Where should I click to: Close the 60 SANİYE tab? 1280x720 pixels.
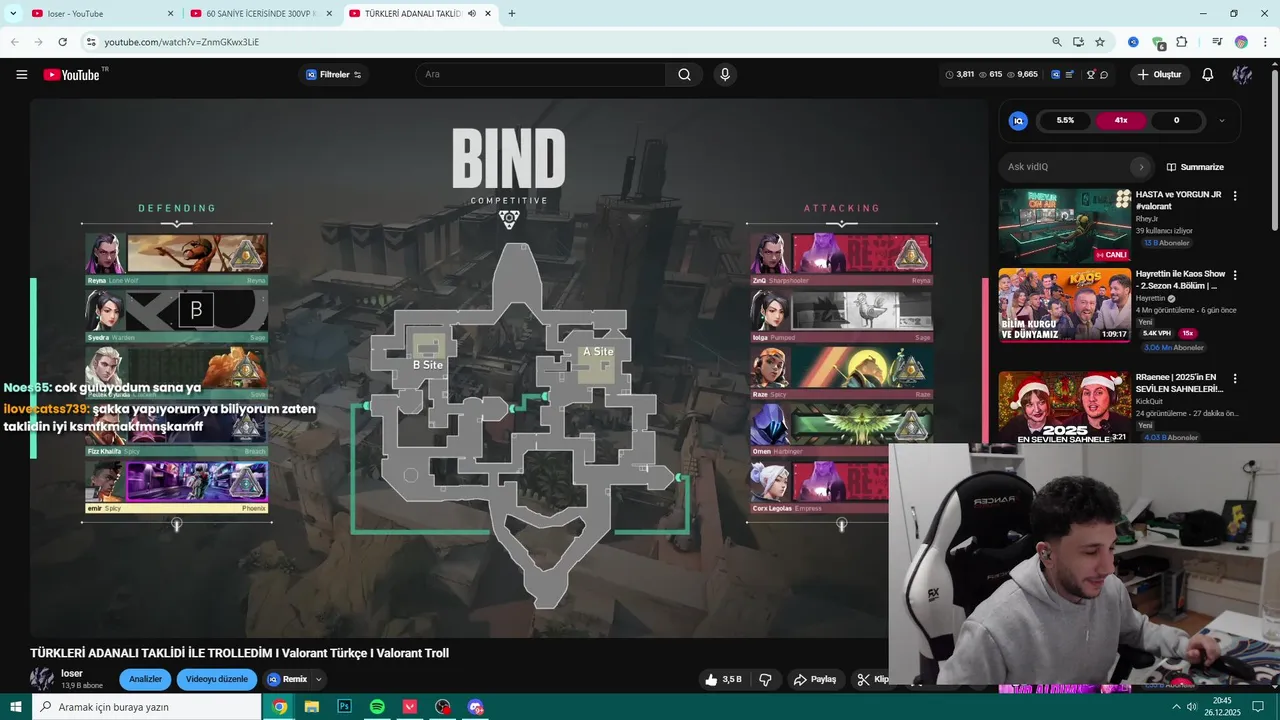[329, 14]
